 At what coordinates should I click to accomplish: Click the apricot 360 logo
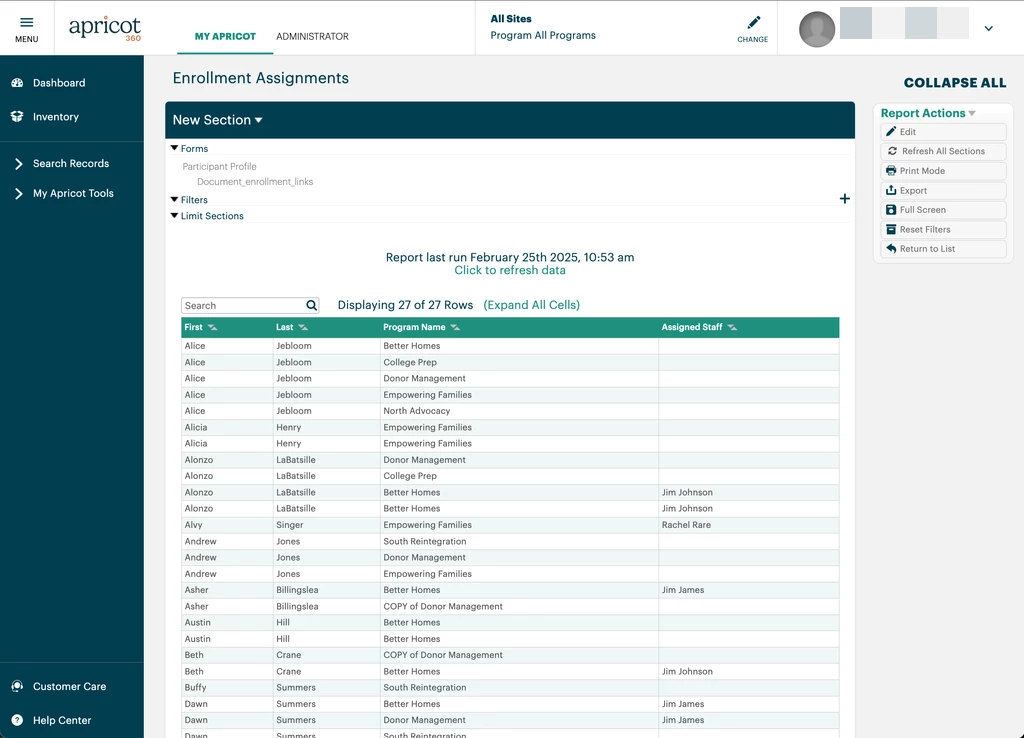[x=105, y=28]
